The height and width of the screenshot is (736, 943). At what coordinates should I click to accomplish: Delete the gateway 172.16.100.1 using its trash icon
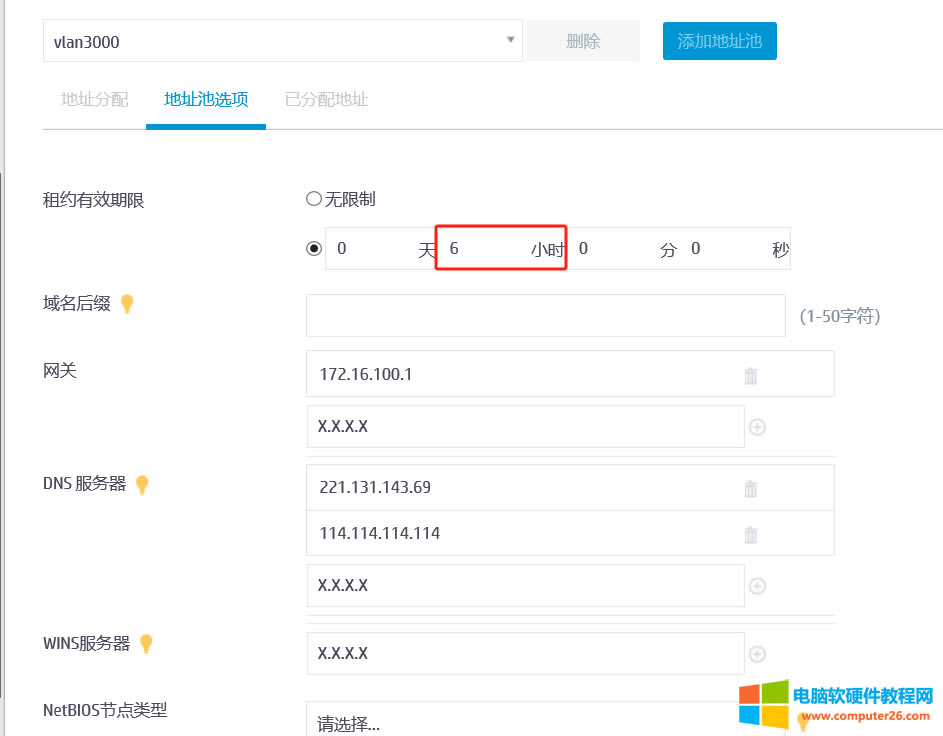pos(751,373)
